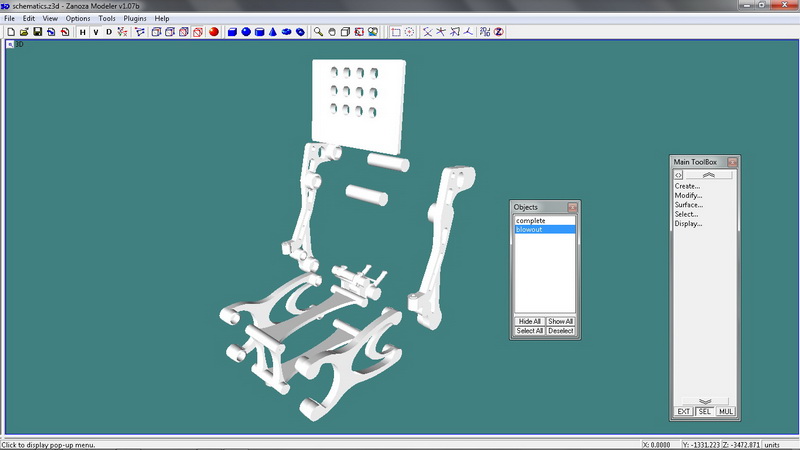Open the Plugins menu
The height and width of the screenshot is (450, 800).
point(135,18)
